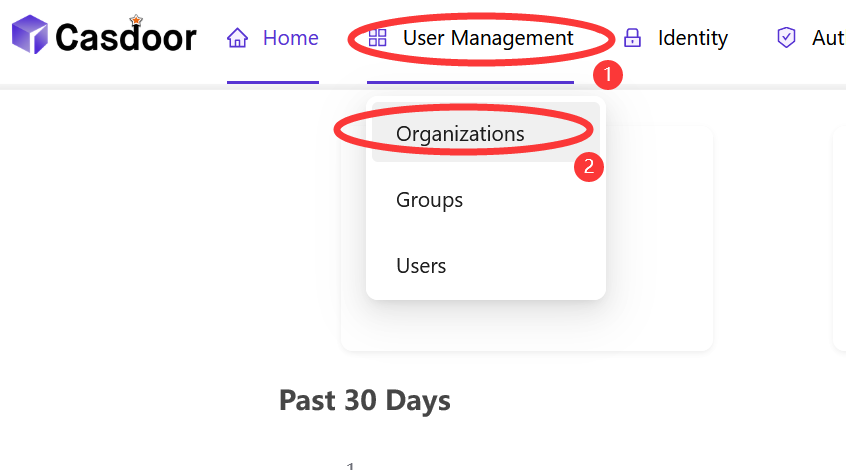The width and height of the screenshot is (846, 470).
Task: Click the shield check icon
Action: pos(787,38)
